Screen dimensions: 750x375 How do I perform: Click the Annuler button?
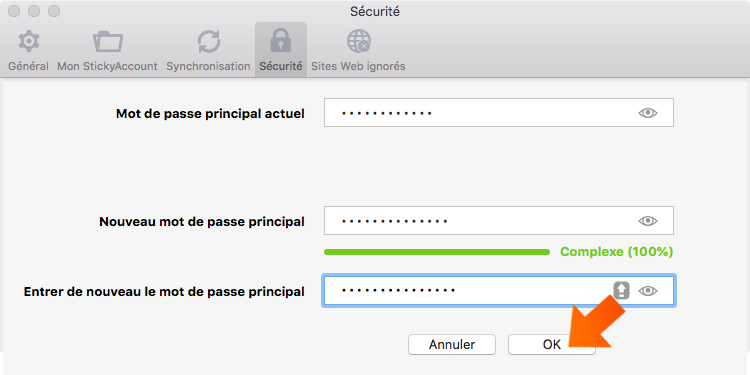452,344
